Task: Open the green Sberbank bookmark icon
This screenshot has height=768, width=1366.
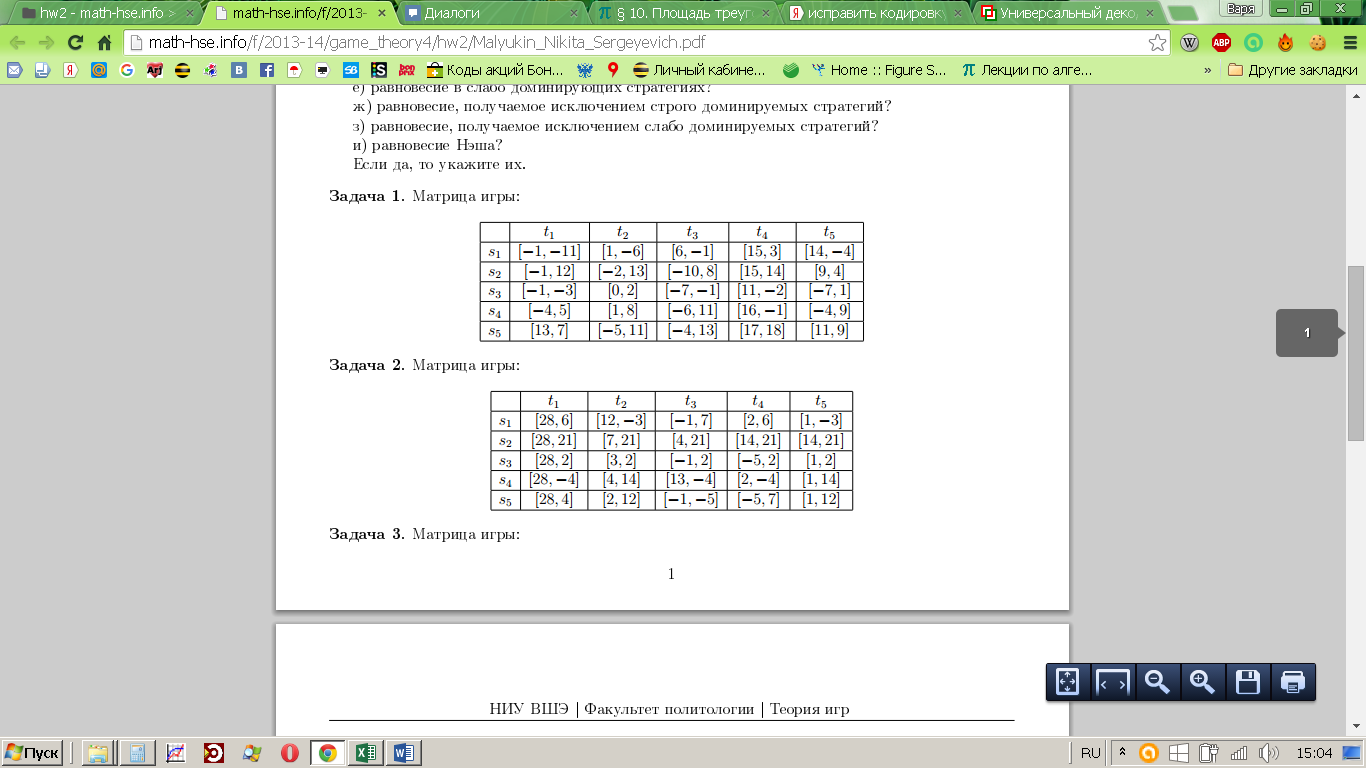Action: pos(791,70)
